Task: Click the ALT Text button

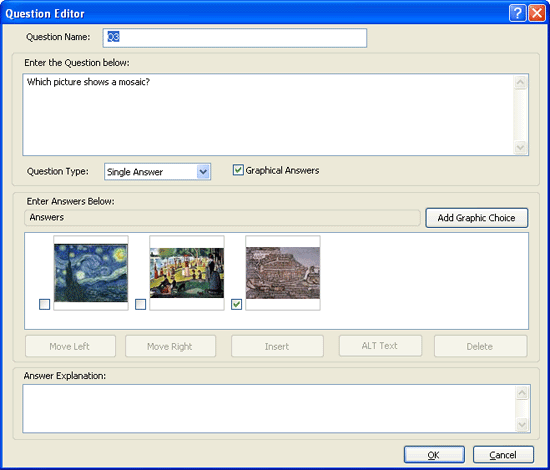Action: tap(380, 346)
